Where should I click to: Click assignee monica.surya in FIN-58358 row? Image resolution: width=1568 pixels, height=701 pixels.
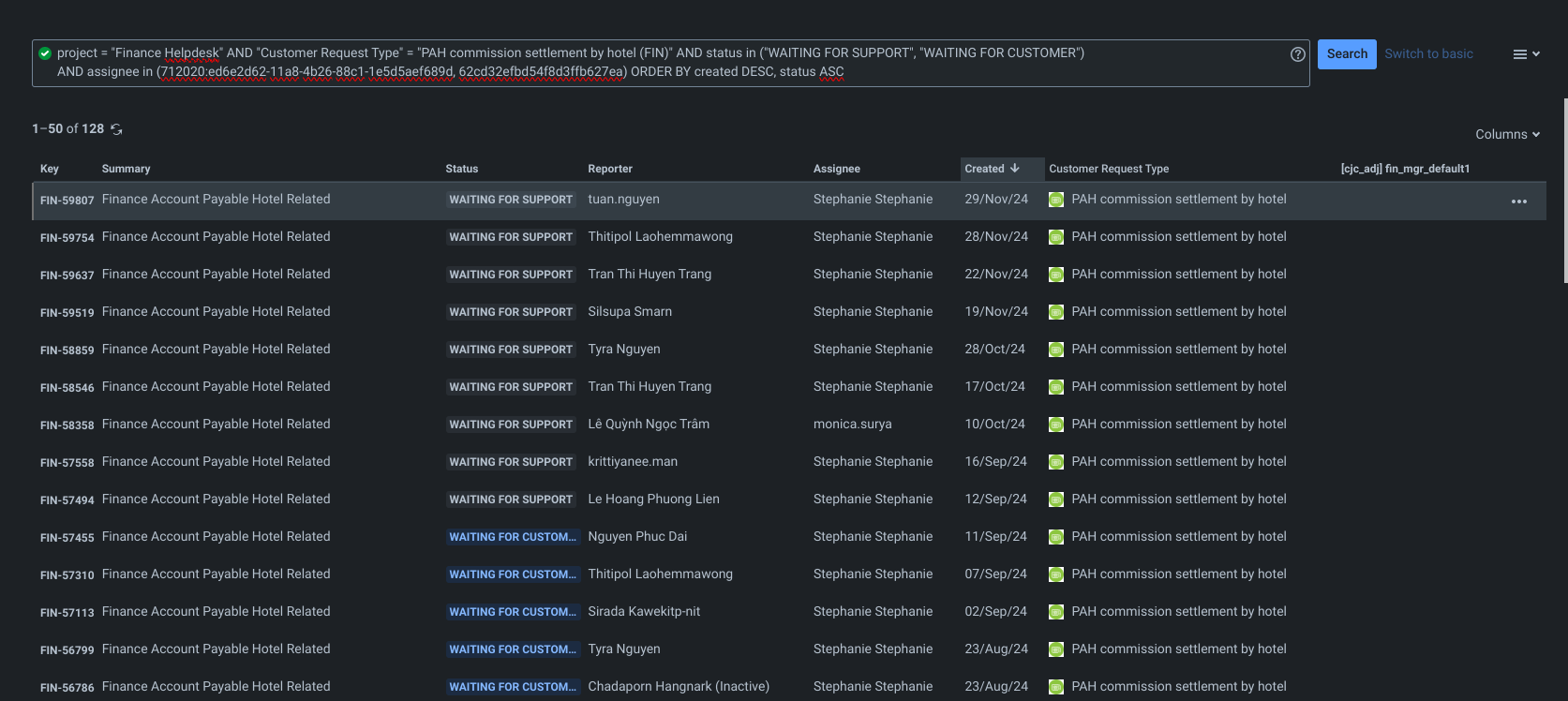click(853, 425)
